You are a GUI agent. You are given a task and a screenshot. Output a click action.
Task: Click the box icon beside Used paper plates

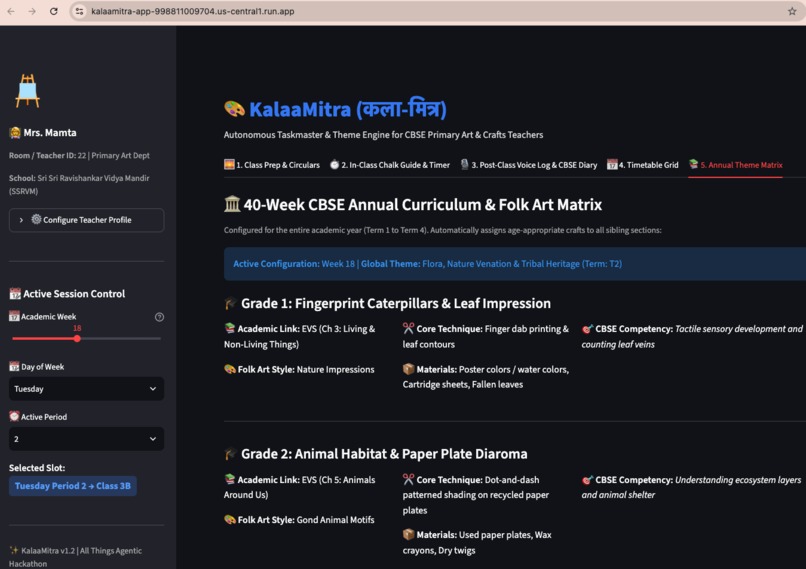pos(408,535)
